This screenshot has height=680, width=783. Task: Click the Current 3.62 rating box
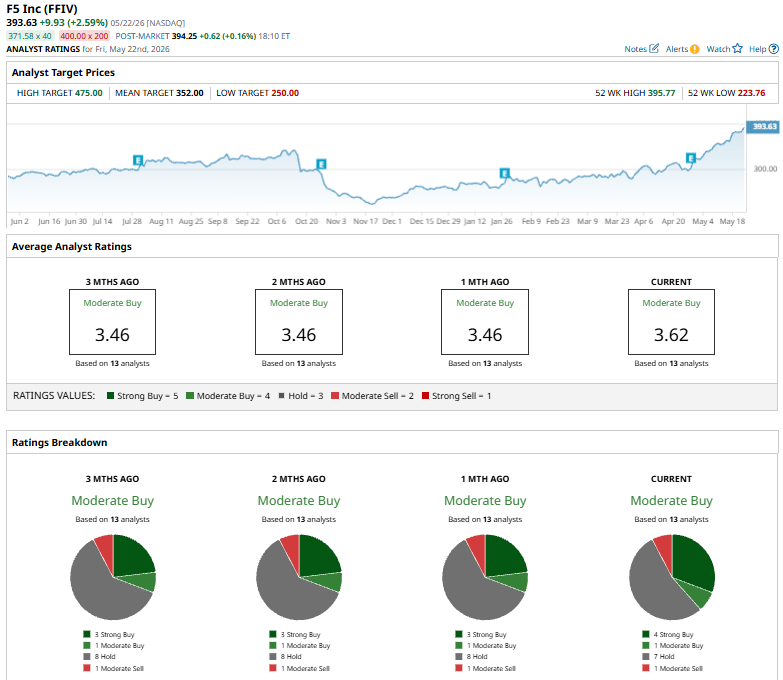click(671, 322)
